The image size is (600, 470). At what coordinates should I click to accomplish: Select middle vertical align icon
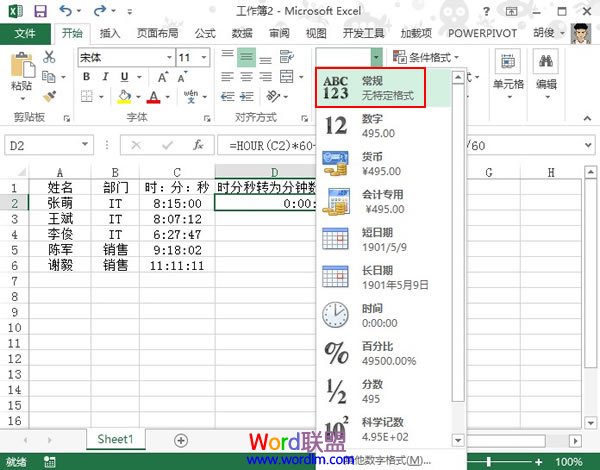(x=246, y=57)
